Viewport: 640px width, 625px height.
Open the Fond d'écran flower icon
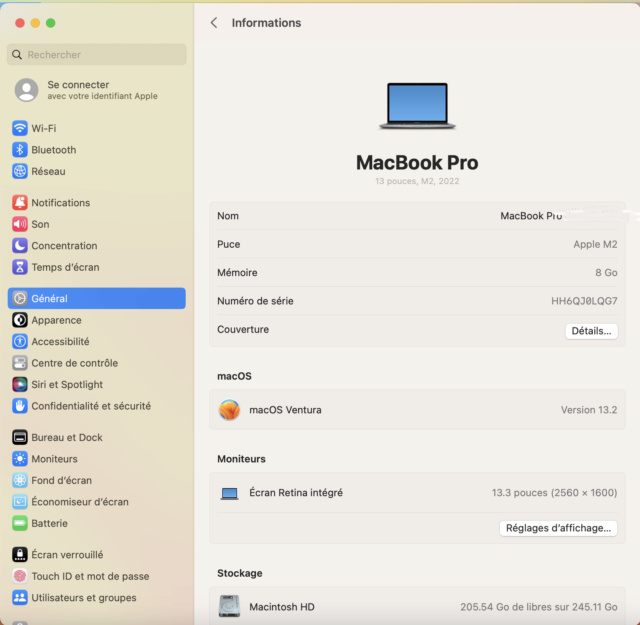click(20, 480)
